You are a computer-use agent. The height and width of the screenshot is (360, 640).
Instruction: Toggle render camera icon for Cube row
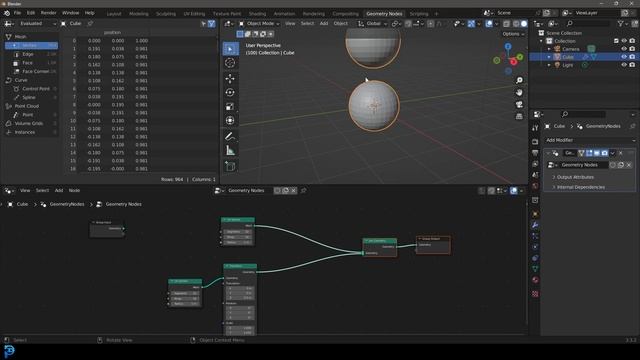click(x=632, y=57)
